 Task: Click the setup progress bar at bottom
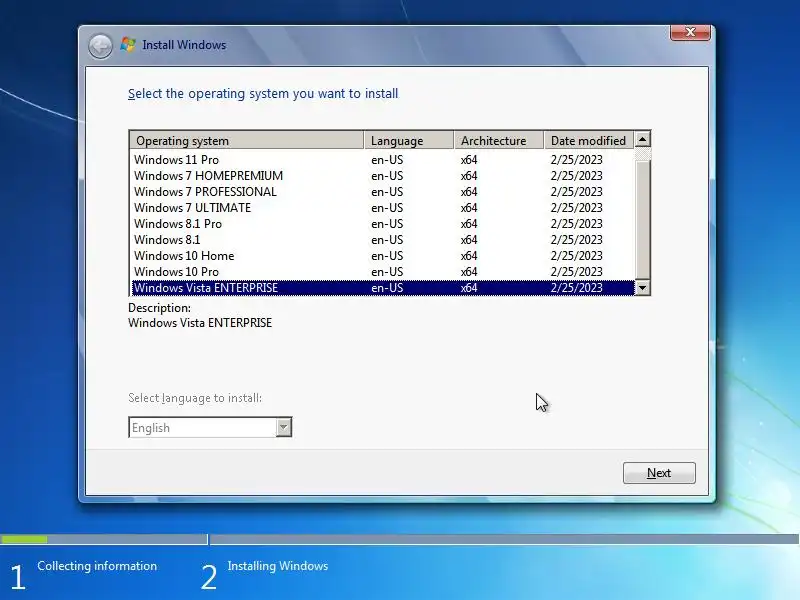tap(400, 539)
